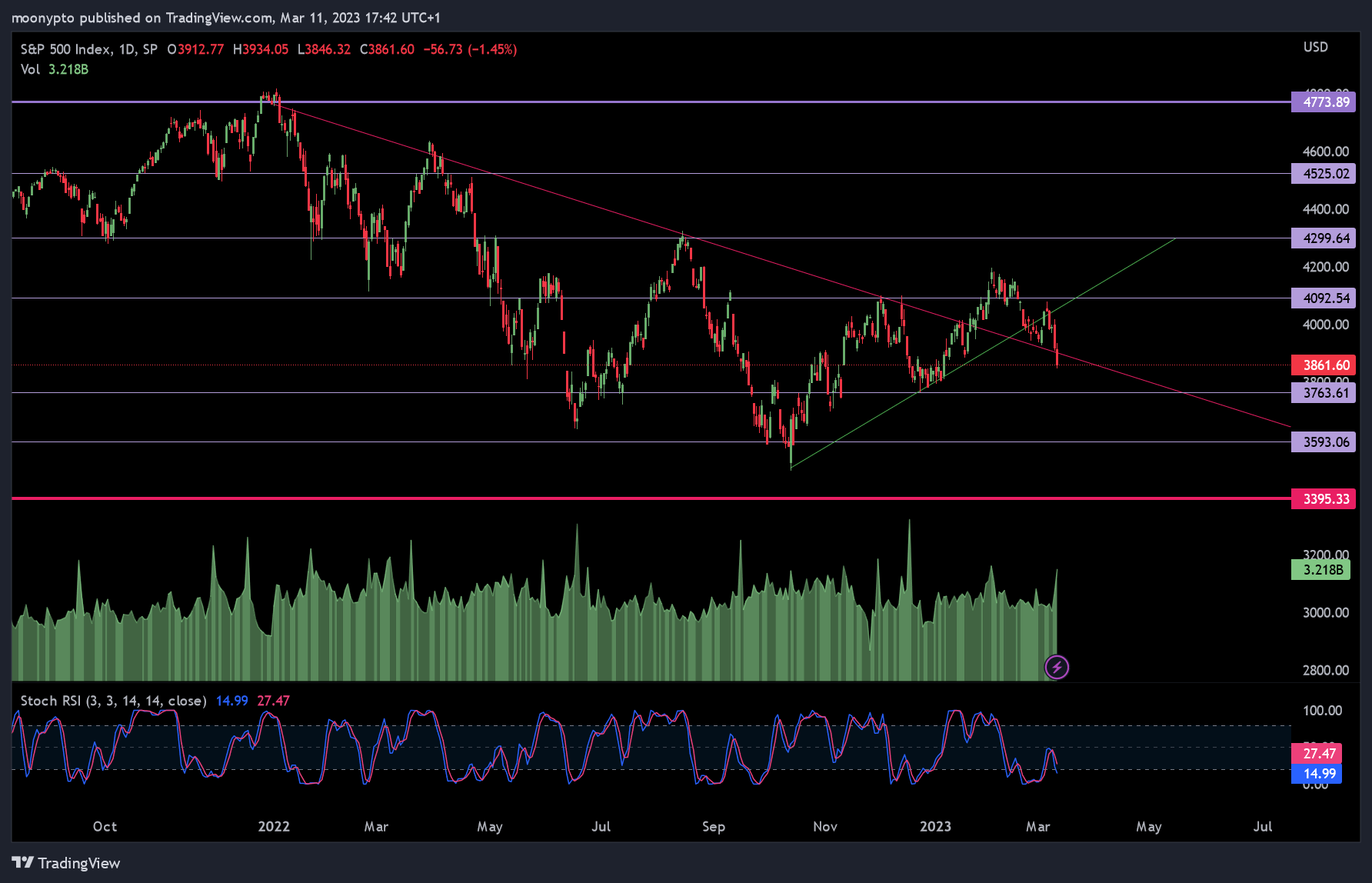The image size is (1372, 883).
Task: Click the green 3.218B volume label
Action: coord(1321,570)
